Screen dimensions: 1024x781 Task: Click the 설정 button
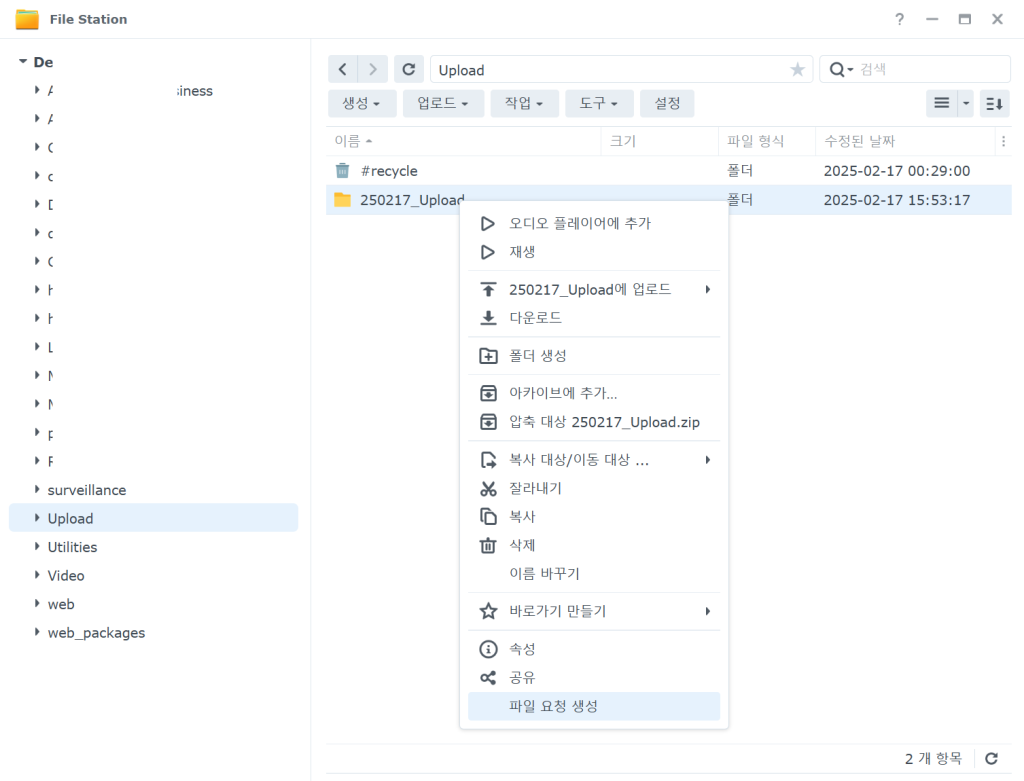(x=667, y=103)
